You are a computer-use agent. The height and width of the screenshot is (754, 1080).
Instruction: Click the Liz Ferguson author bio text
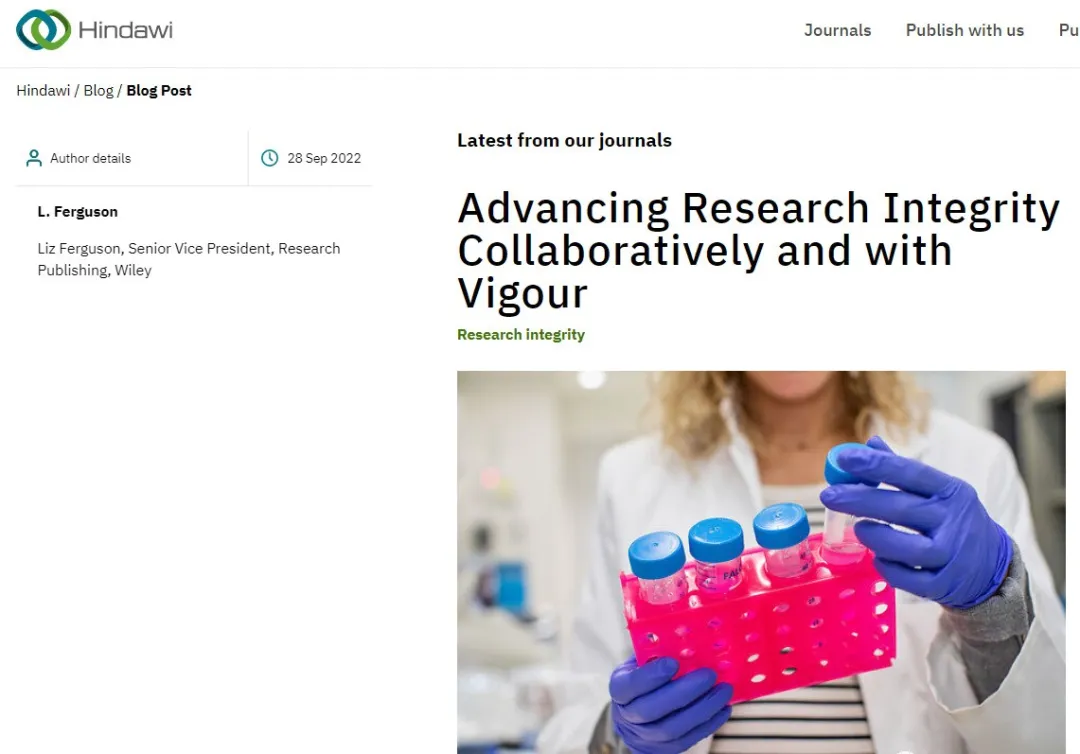pos(188,259)
